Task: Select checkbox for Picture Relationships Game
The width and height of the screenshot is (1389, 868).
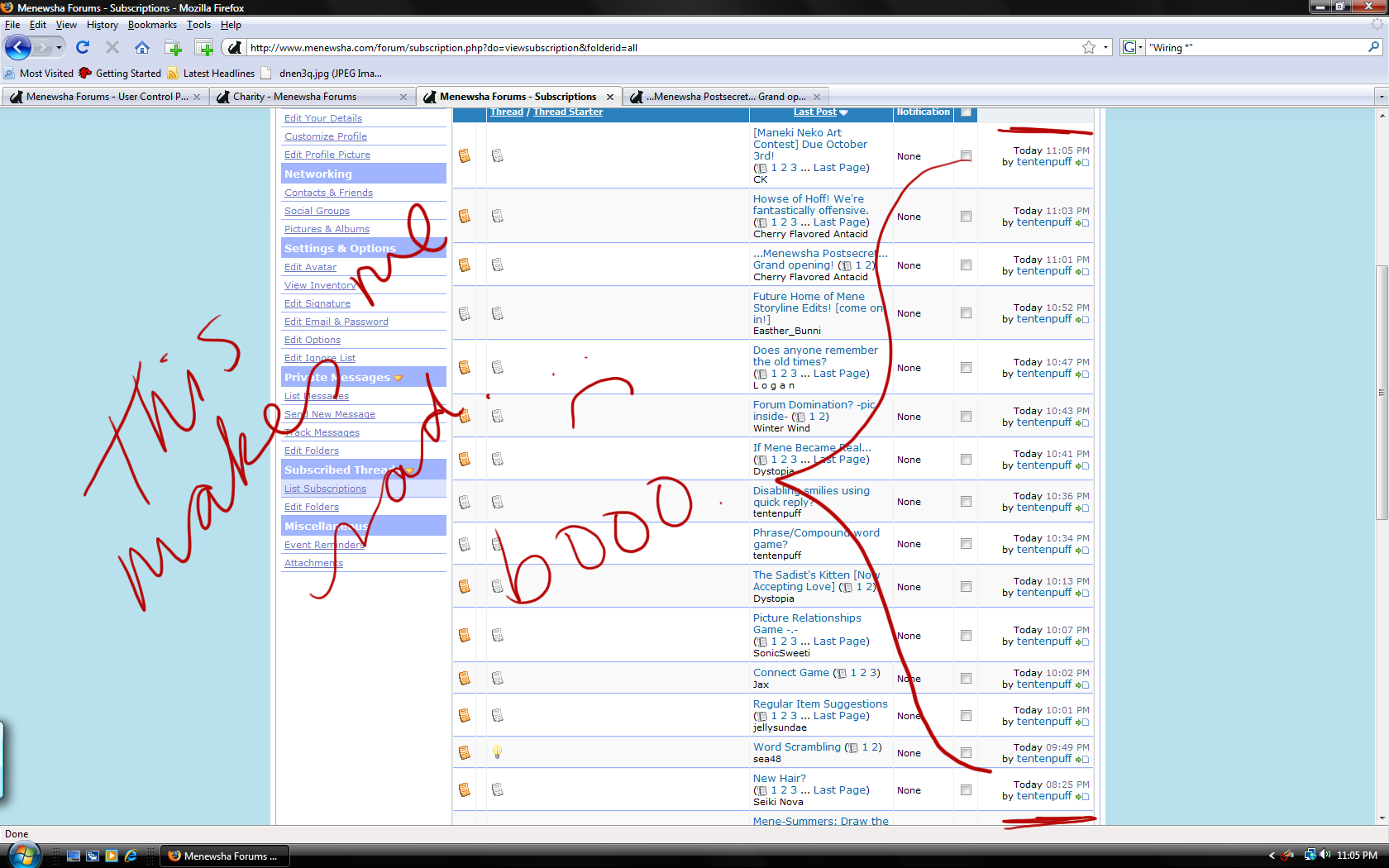Action: (966, 635)
